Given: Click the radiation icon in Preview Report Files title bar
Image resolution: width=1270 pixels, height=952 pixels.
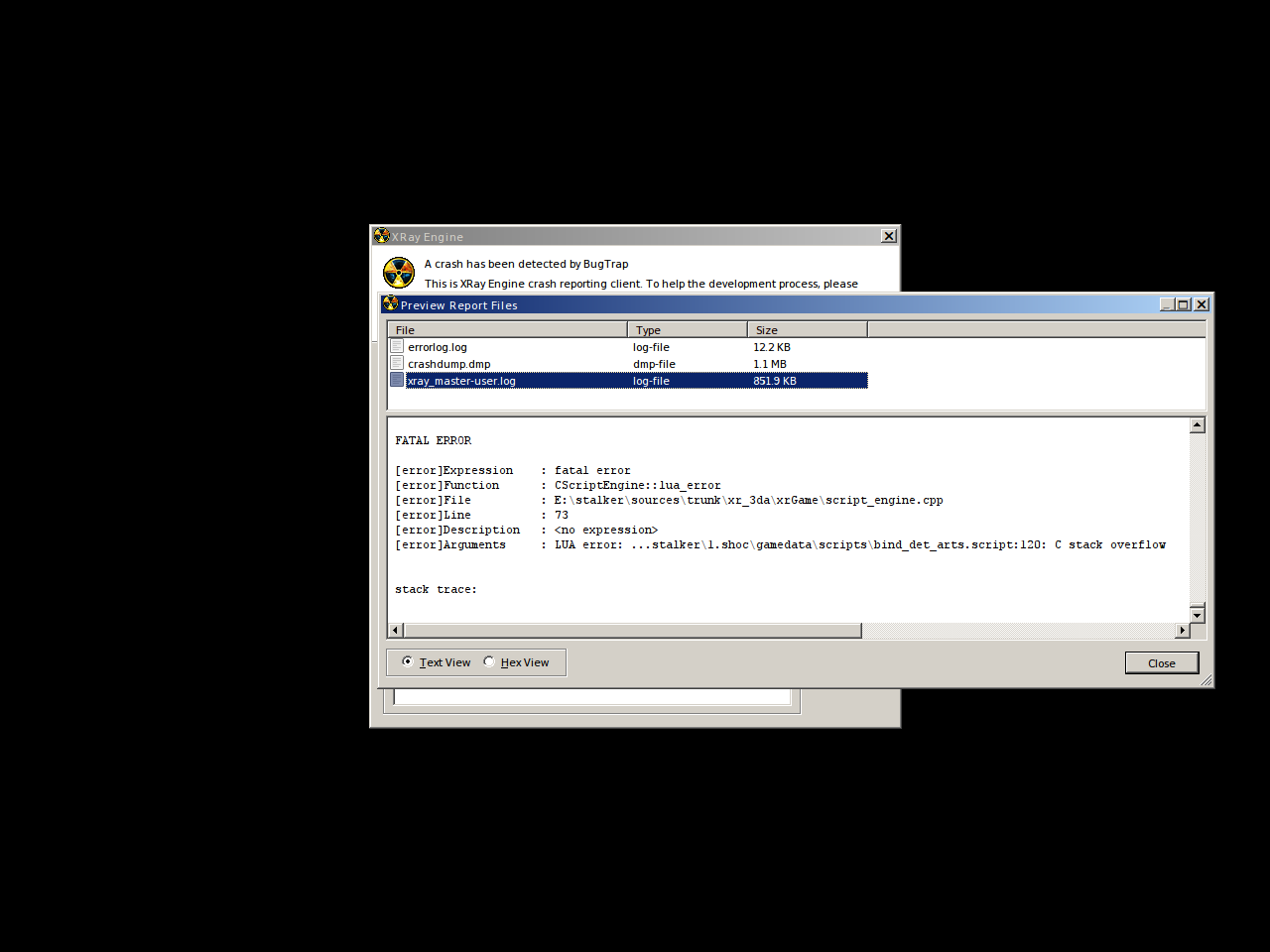Looking at the screenshot, I should click(x=390, y=304).
